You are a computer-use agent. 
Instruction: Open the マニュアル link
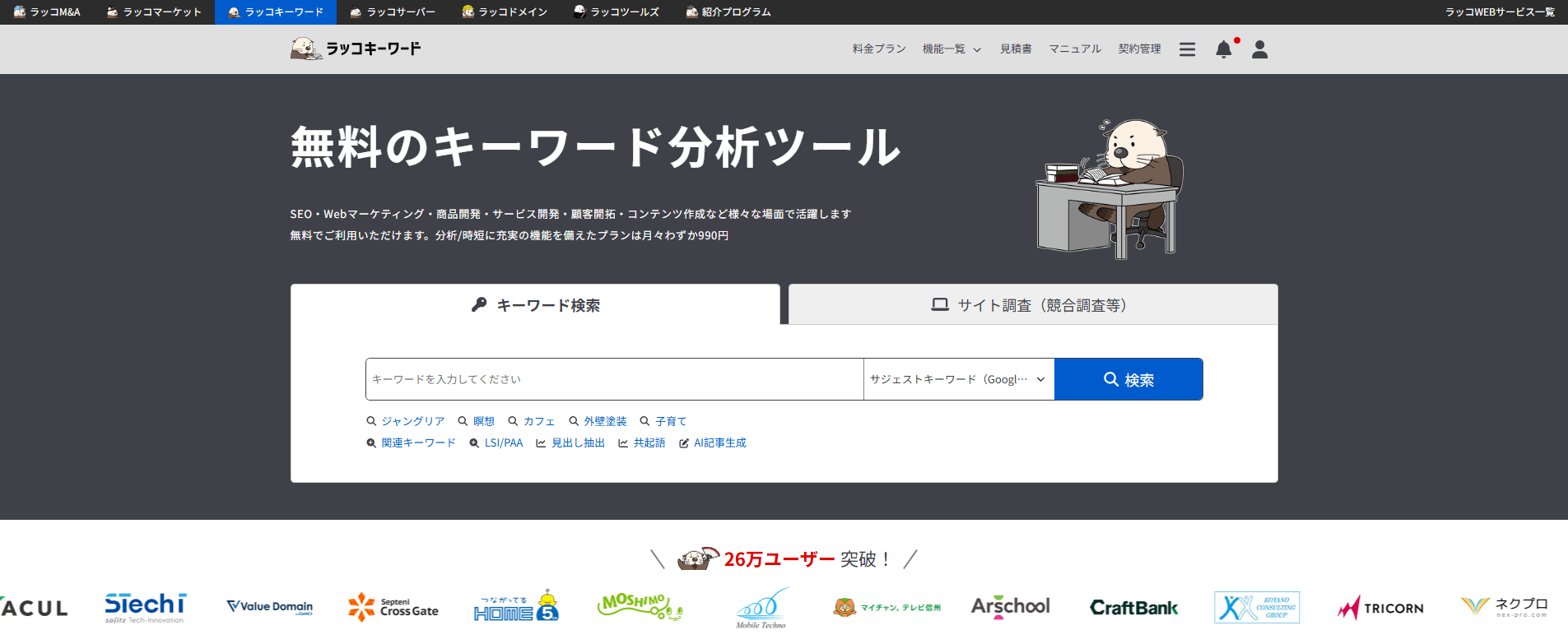click(x=1075, y=49)
